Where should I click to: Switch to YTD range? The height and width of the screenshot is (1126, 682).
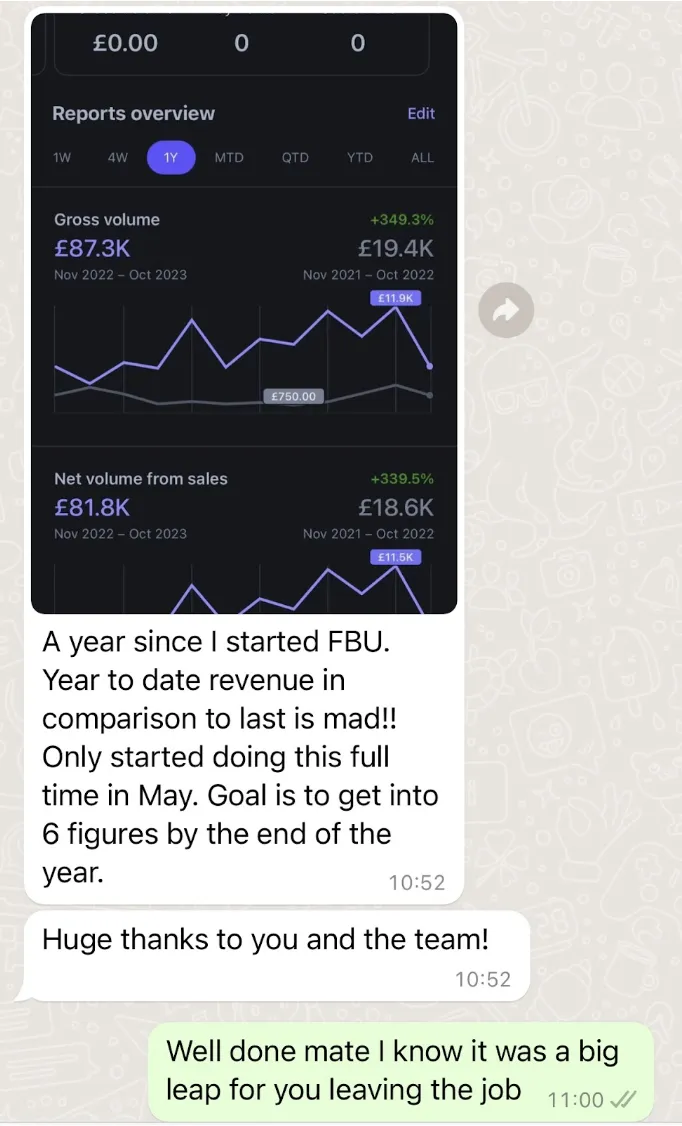coord(360,157)
